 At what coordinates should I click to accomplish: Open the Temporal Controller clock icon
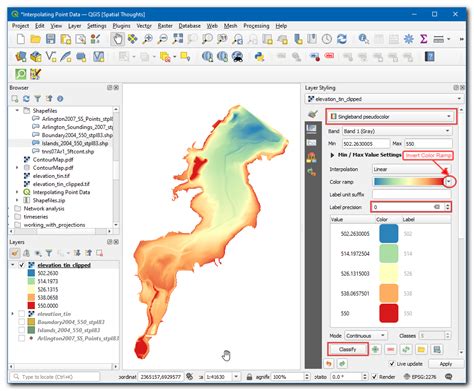tap(327, 39)
